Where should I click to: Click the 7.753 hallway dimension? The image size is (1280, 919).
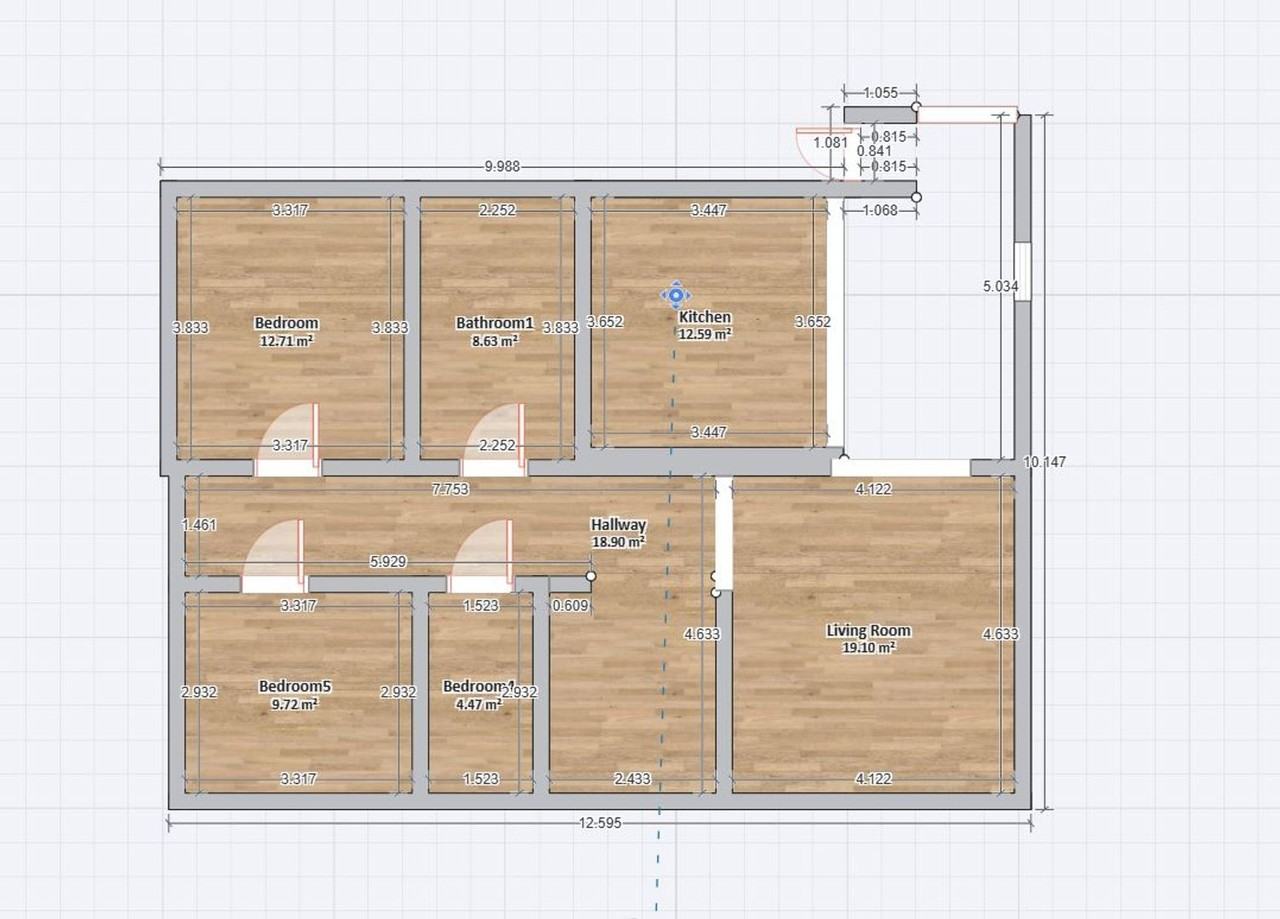pyautogui.click(x=450, y=489)
